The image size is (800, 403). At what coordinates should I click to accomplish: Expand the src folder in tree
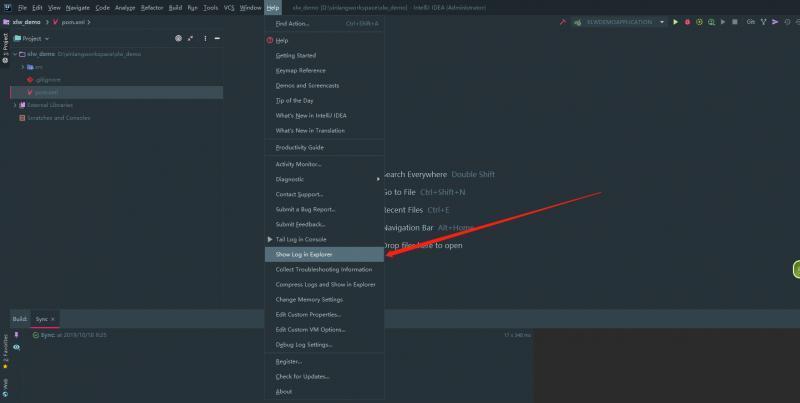24,66
